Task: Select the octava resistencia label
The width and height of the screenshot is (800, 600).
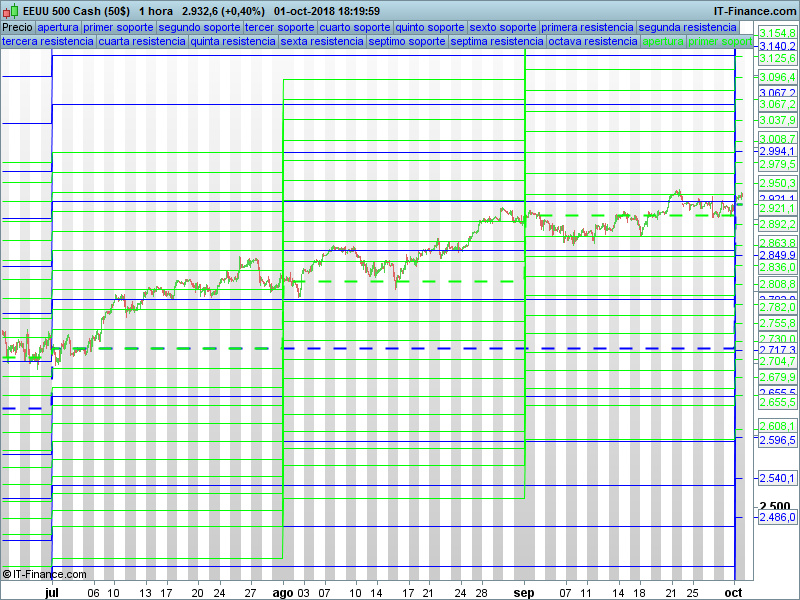Action: click(x=593, y=41)
